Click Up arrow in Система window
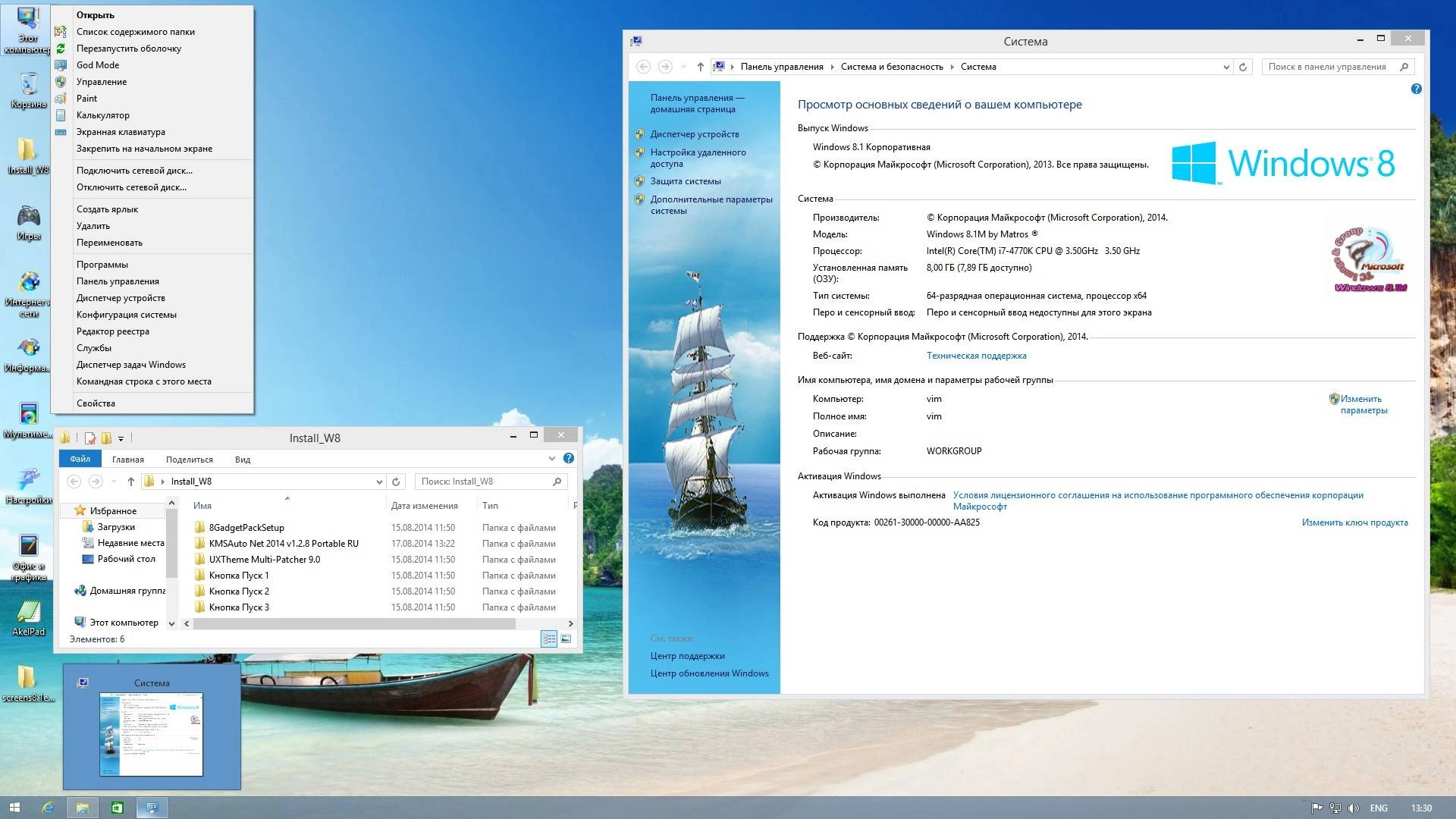 (x=700, y=67)
